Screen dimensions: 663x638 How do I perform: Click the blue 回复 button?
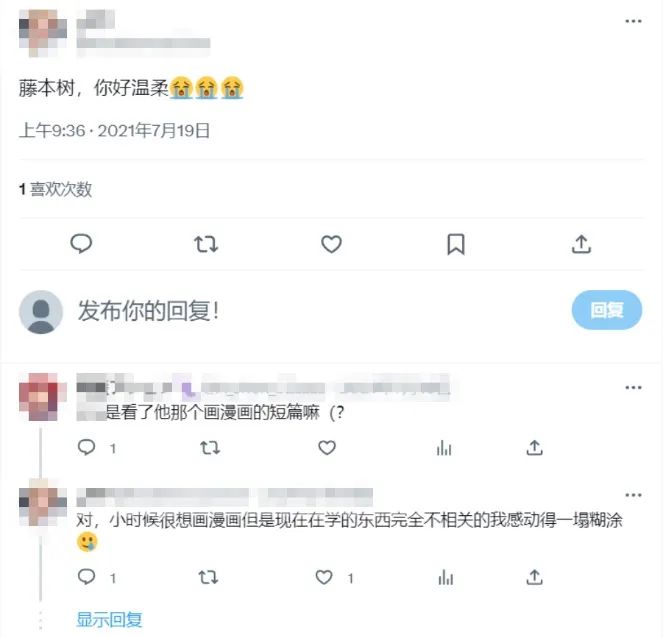[x=607, y=310]
